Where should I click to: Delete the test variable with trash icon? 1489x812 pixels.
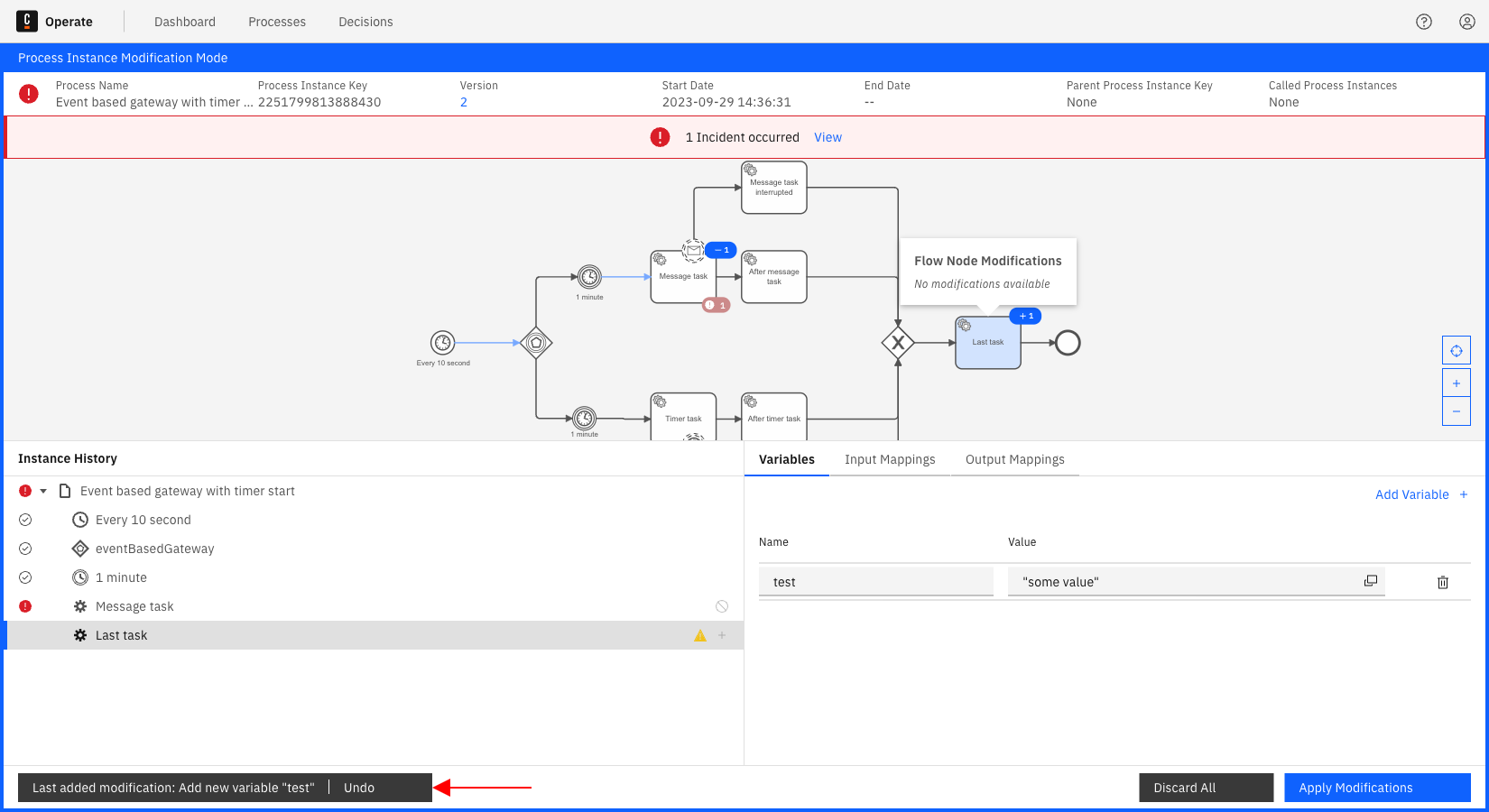pyautogui.click(x=1442, y=582)
